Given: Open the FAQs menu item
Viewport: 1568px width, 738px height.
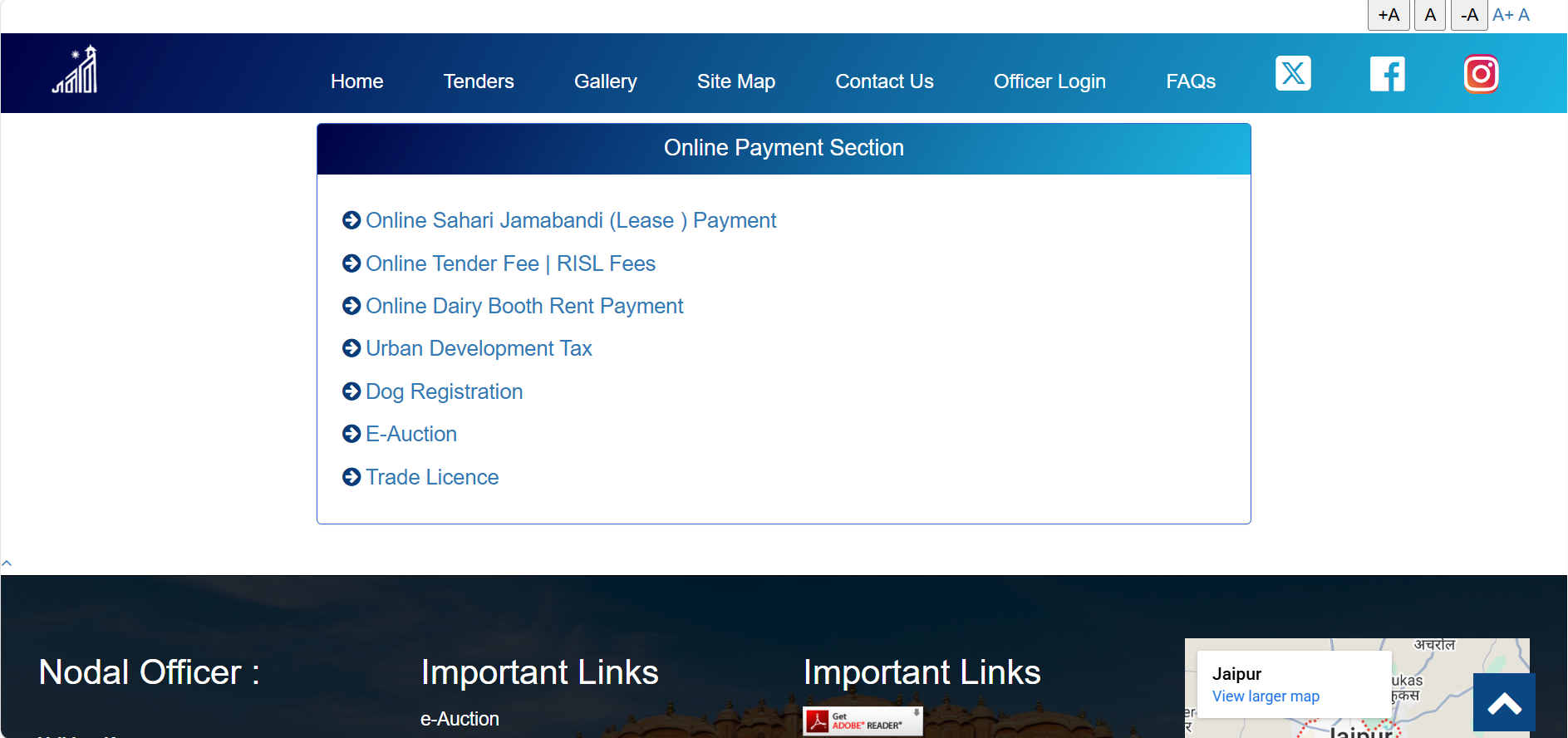Looking at the screenshot, I should pos(1190,81).
